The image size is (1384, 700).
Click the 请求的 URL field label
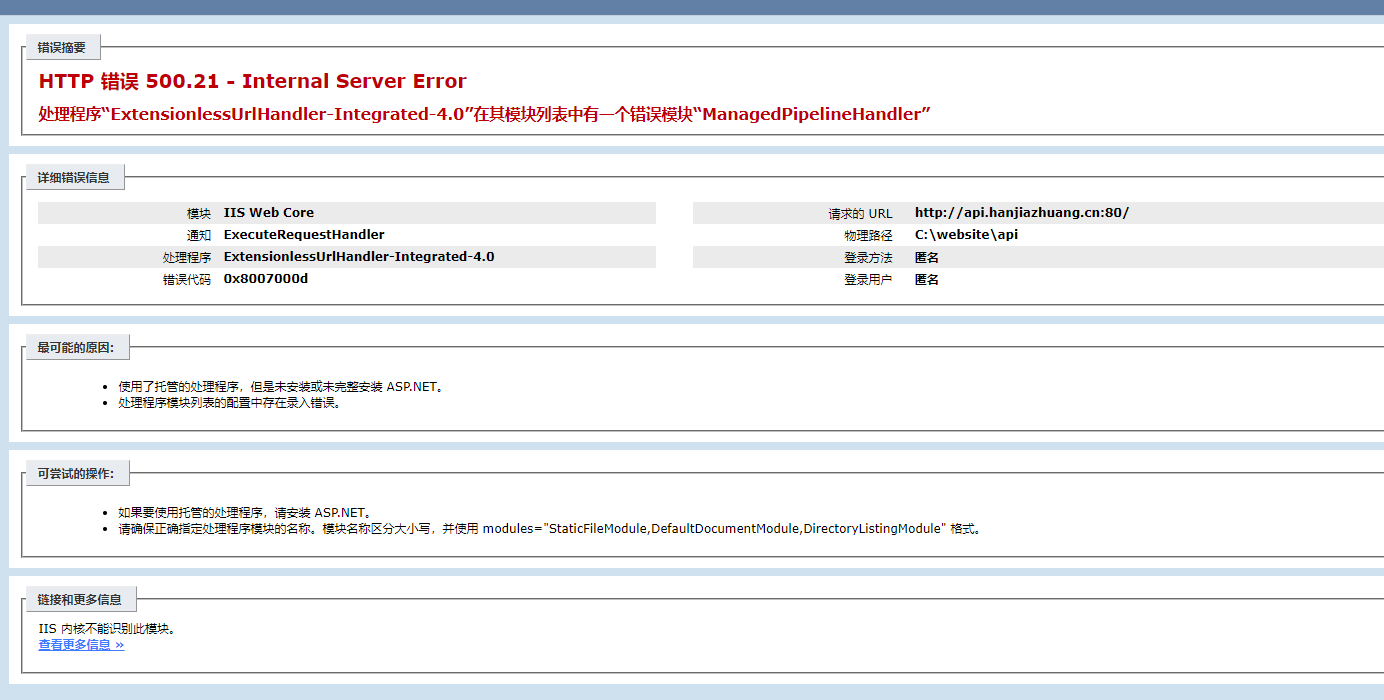[860, 214]
